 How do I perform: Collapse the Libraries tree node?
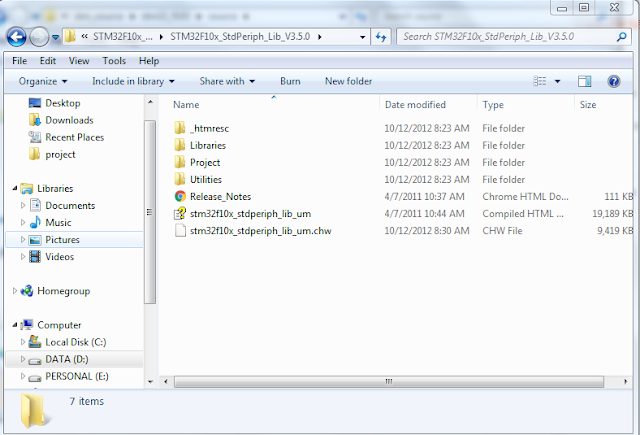click(15, 189)
